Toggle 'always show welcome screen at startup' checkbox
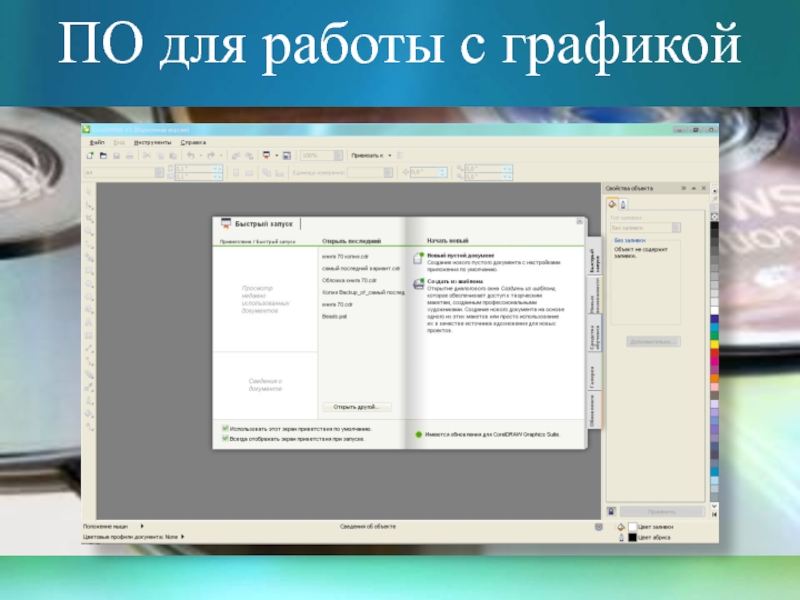Screen dimensions: 800x600 [225, 438]
